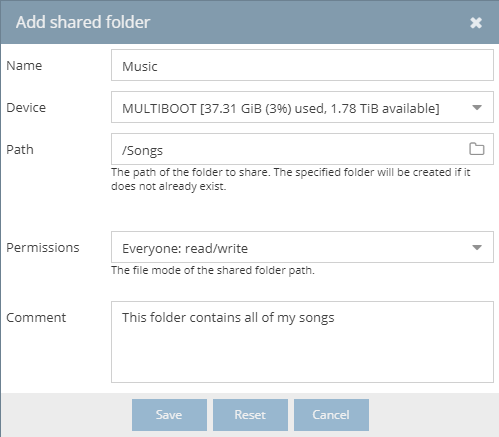This screenshot has height=437, width=499.
Task: Focus the Name field containing Music
Action: (302, 65)
